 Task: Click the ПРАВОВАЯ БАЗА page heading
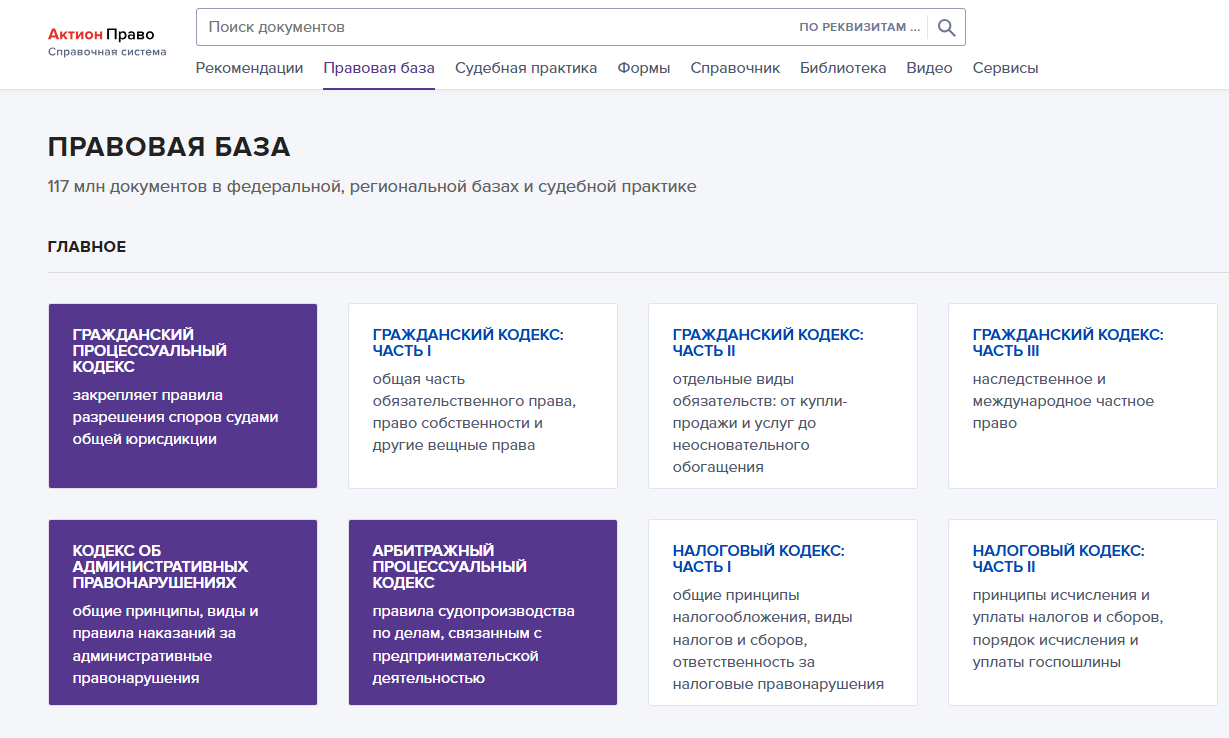click(x=169, y=148)
